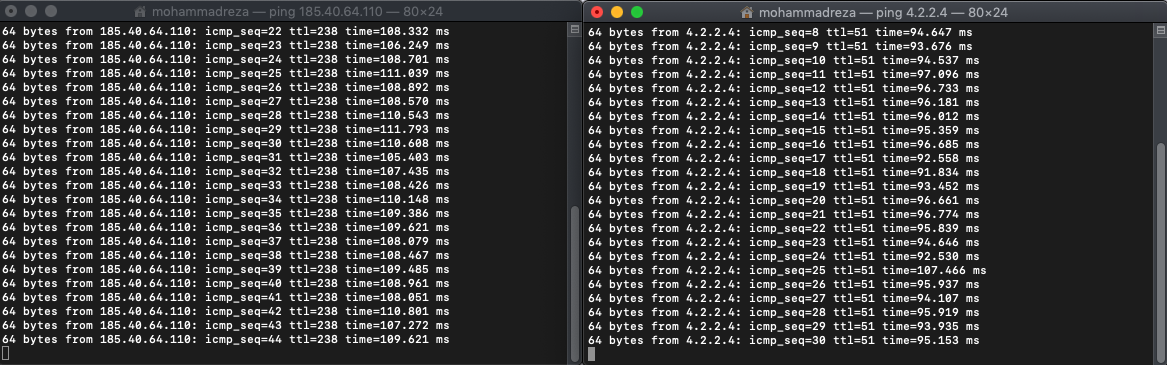Screen dimensions: 1167x365
Task: Zoom the inactive ping 185.40.64.110 window
Action: pyautogui.click(x=51, y=12)
